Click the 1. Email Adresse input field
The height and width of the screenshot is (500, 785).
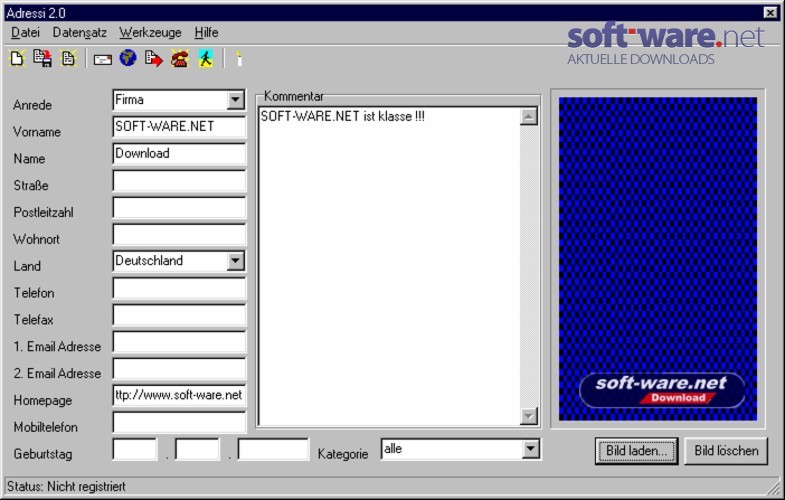pyautogui.click(x=179, y=342)
